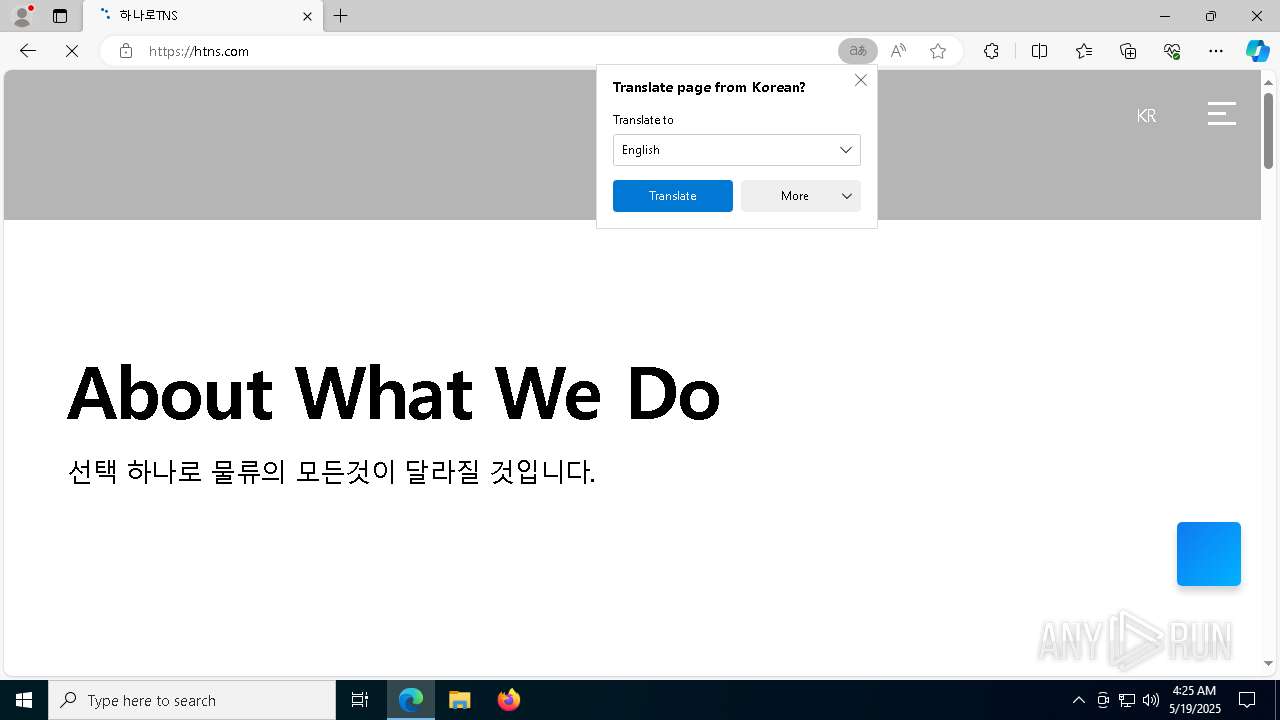Open Collections panel

[x=1128, y=51]
